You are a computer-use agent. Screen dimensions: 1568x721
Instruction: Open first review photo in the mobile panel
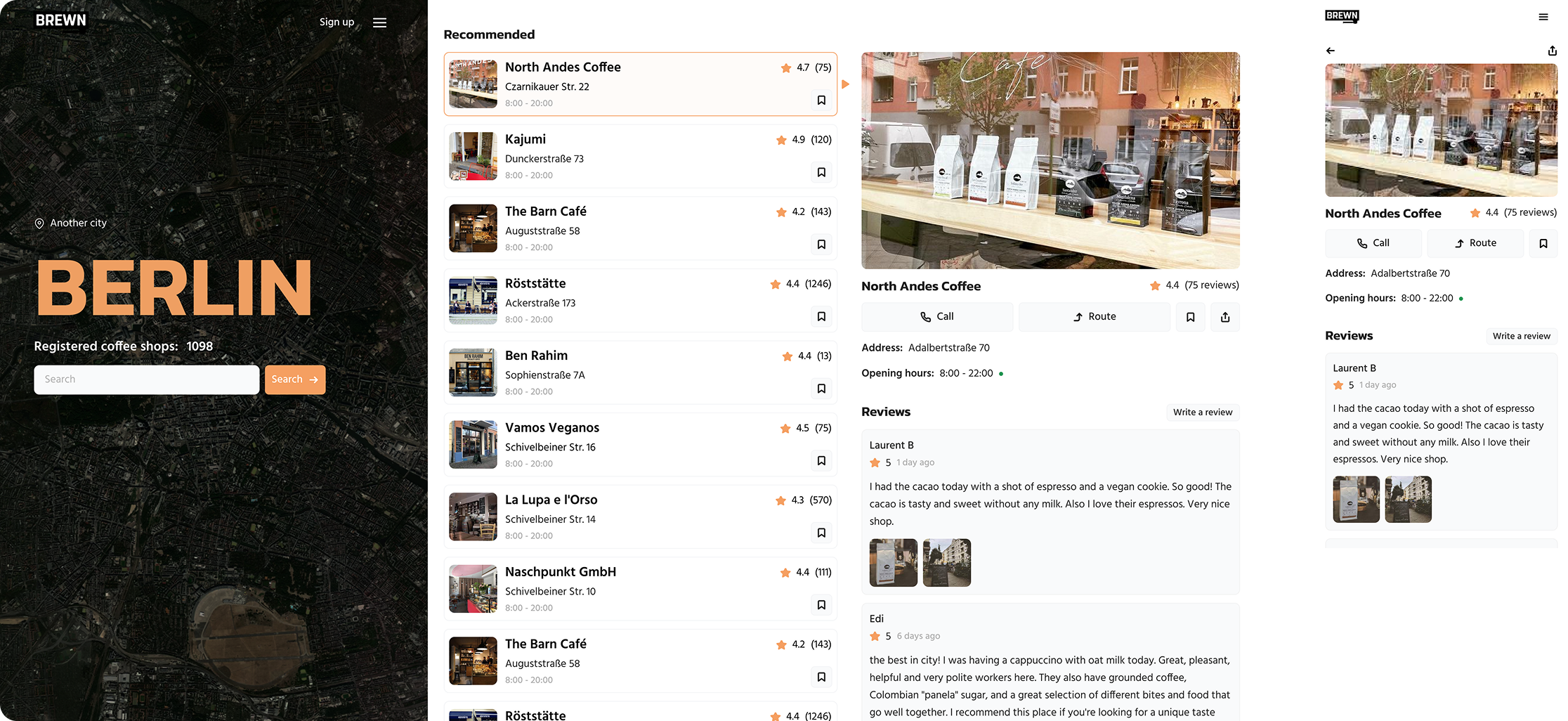tap(1357, 500)
